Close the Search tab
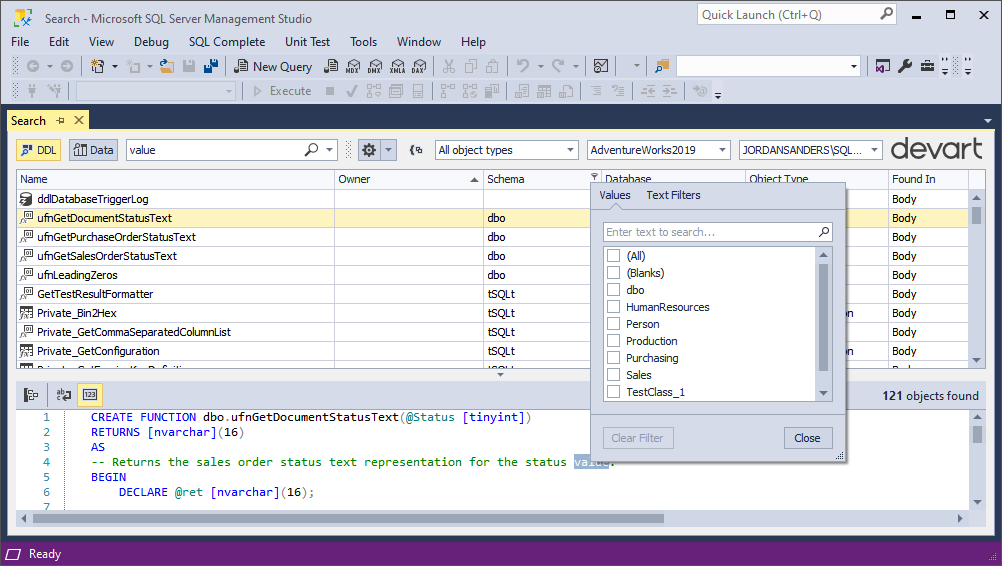 (79, 120)
